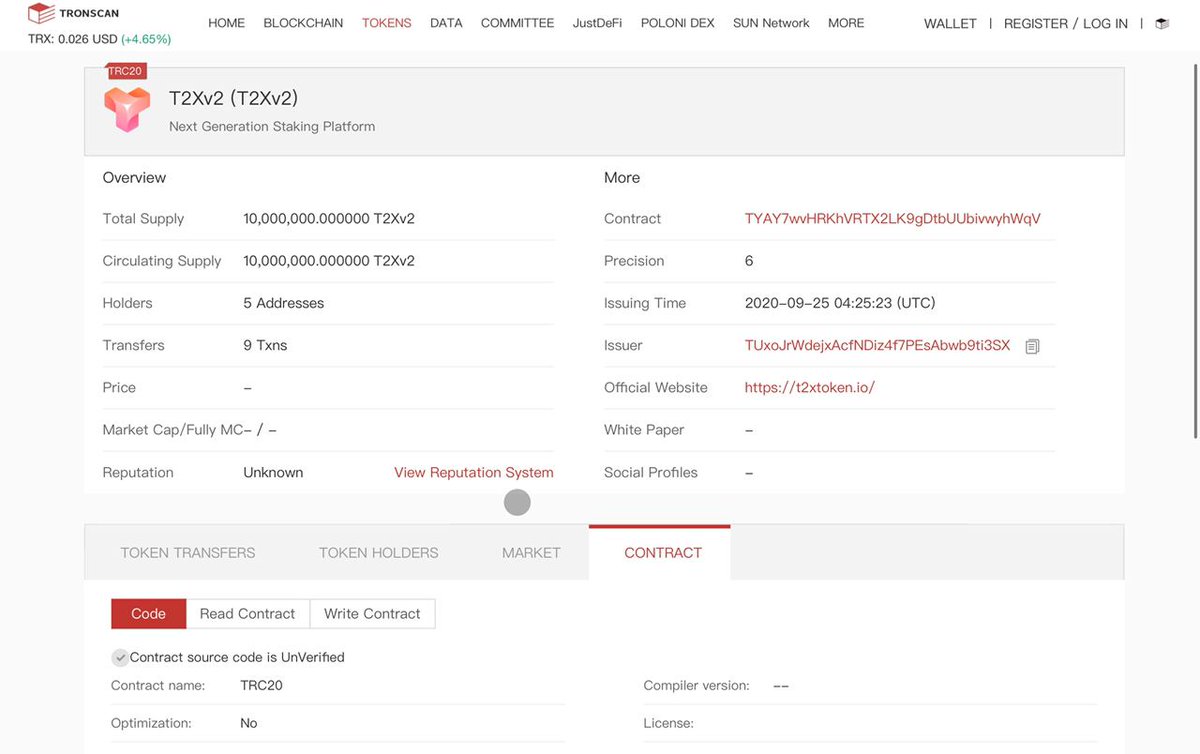This screenshot has height=754, width=1200.
Task: Click the Circulating Supply value 10,000,000.000000 T2Xv2
Action: pyautogui.click(x=329, y=261)
